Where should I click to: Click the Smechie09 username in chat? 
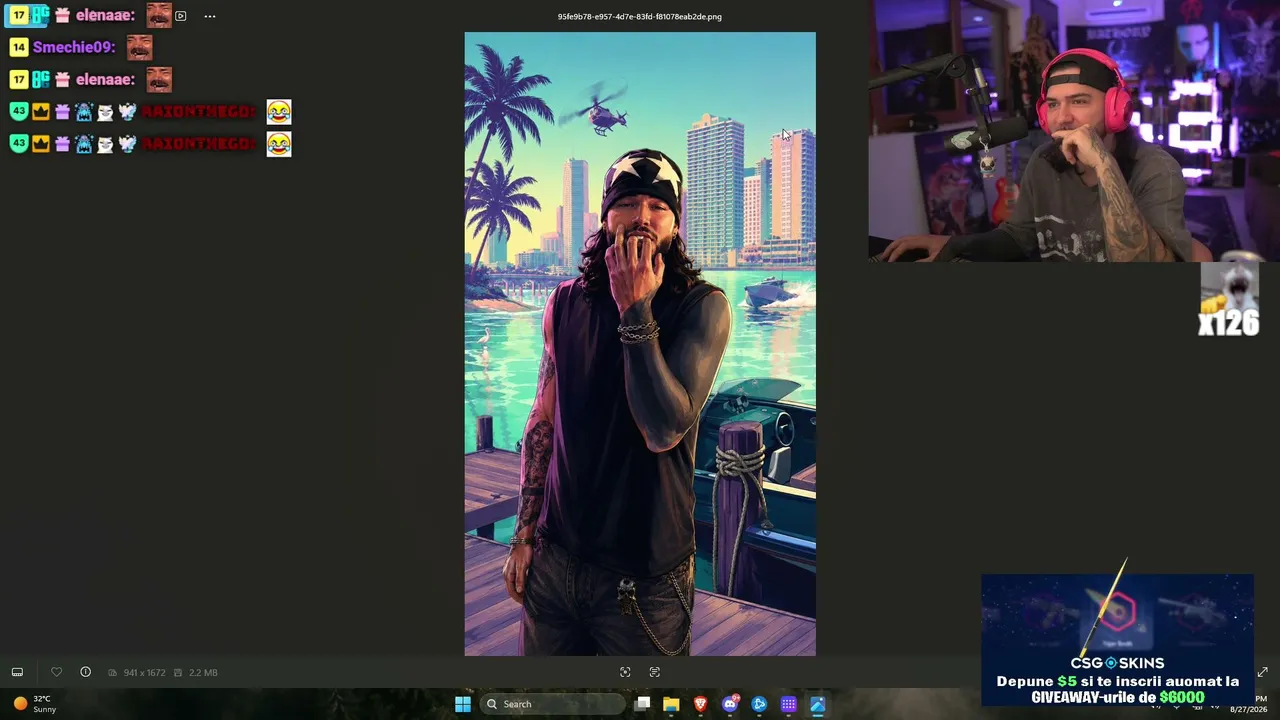point(71,47)
